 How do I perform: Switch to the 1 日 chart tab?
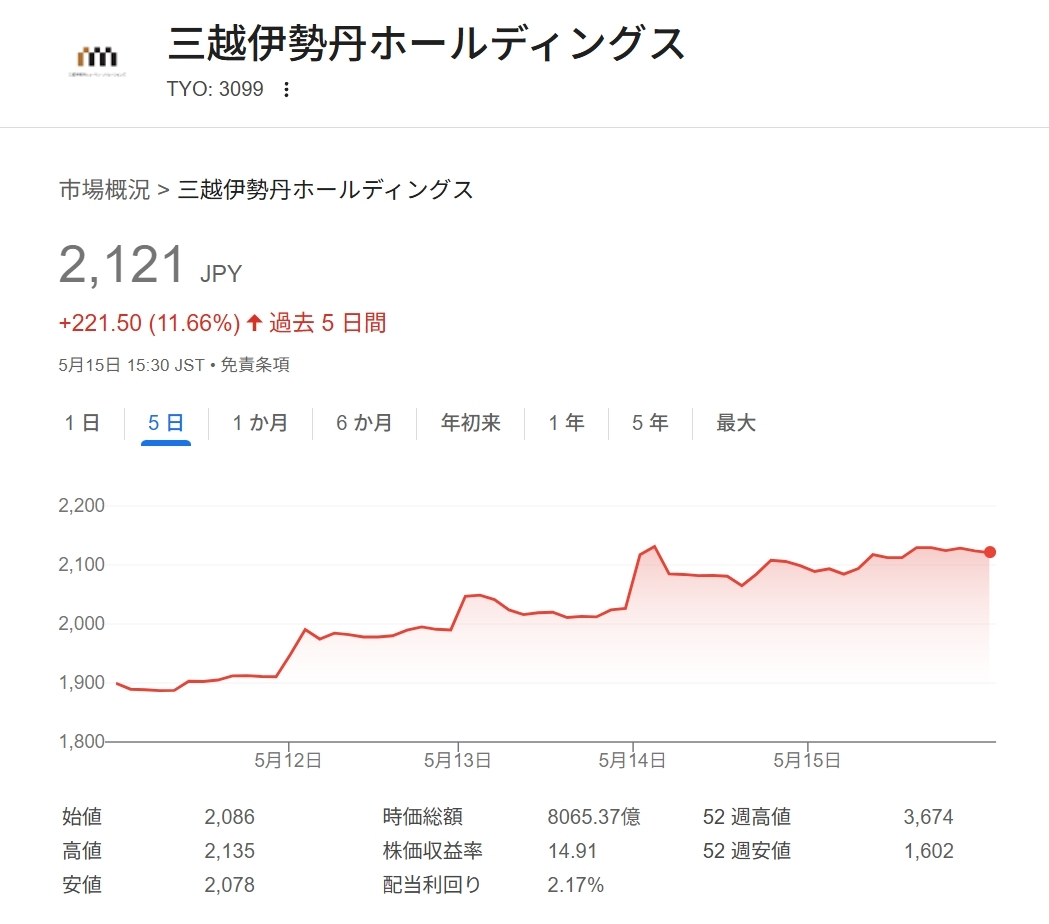coord(82,423)
